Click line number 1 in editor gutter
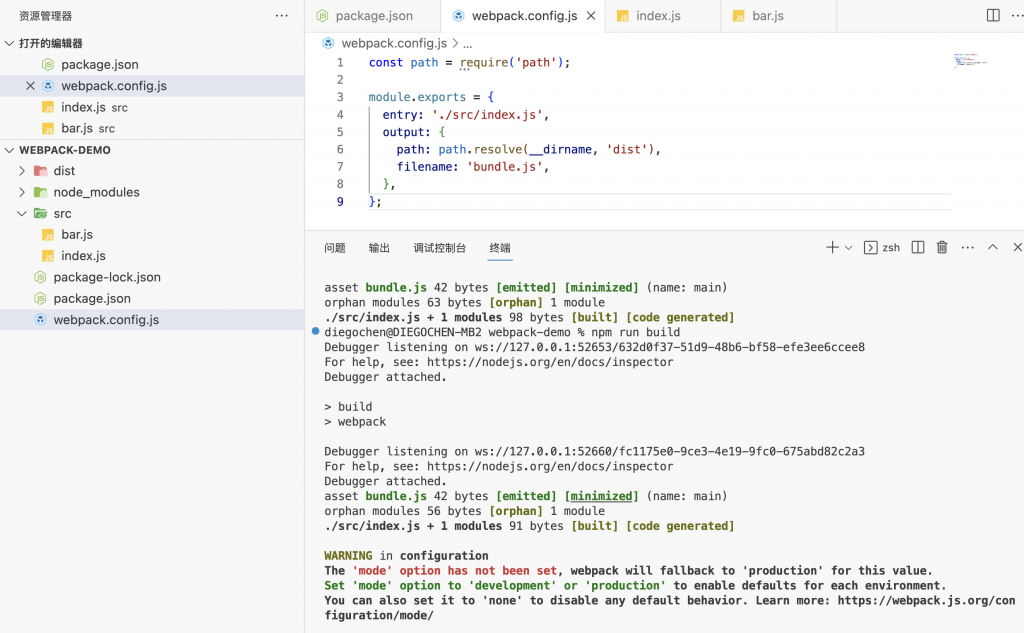 pyautogui.click(x=340, y=63)
